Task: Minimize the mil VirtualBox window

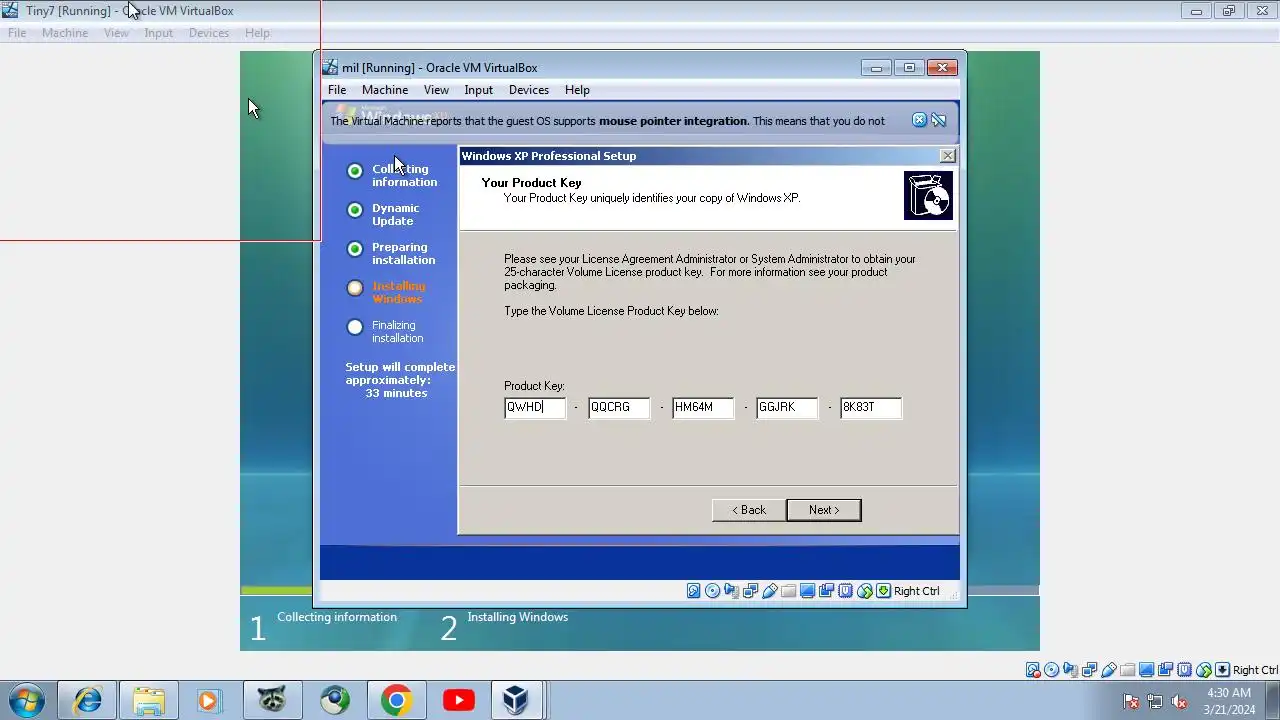Action: click(876, 68)
